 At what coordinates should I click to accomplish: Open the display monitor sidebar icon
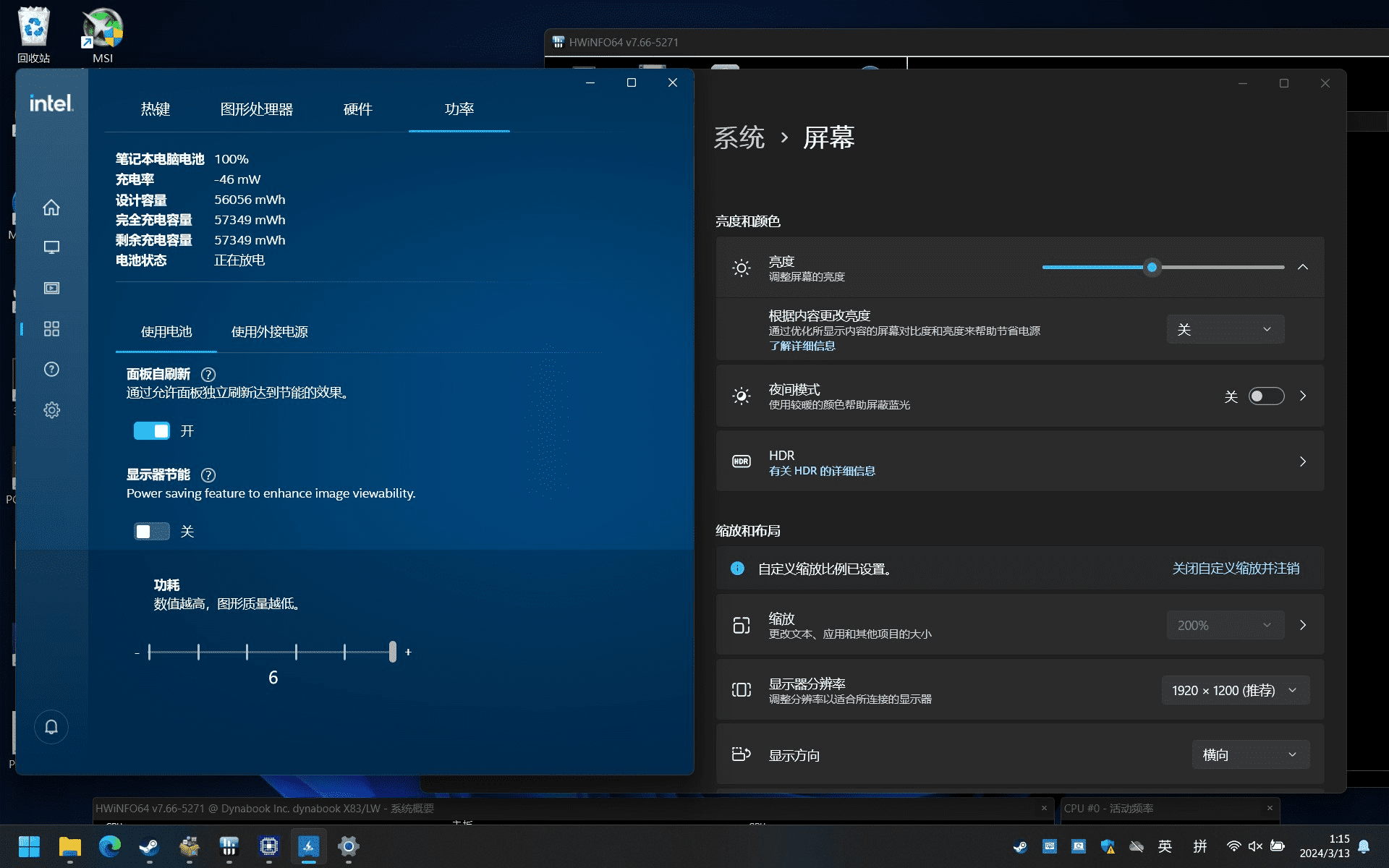pos(51,247)
